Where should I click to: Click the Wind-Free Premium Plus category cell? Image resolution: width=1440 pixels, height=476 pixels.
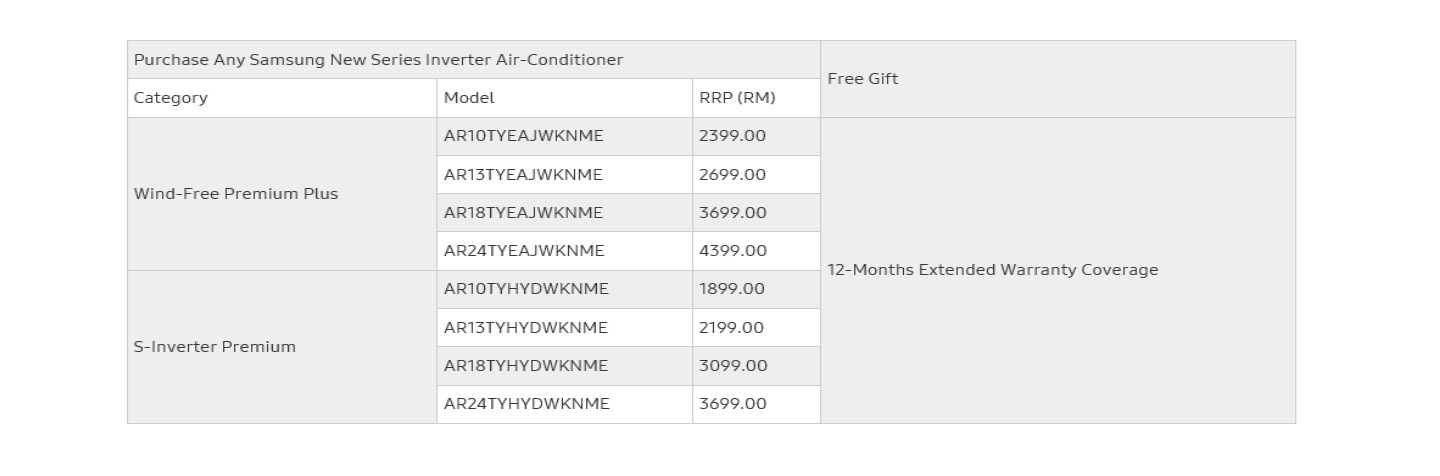coord(282,194)
